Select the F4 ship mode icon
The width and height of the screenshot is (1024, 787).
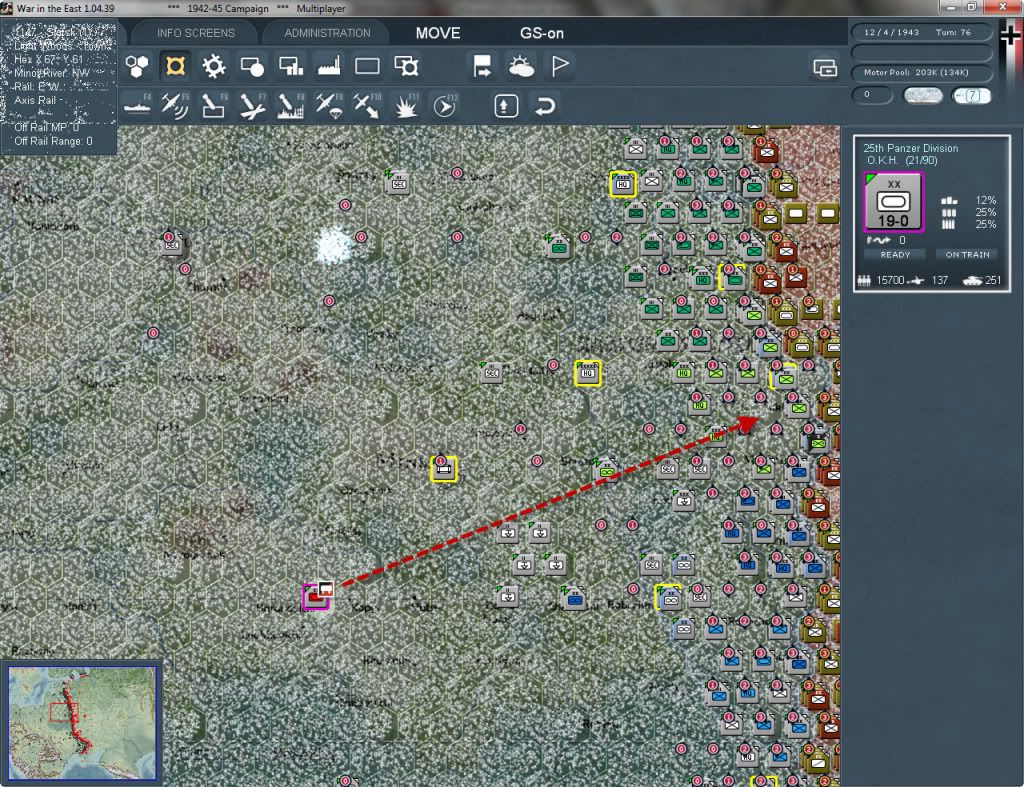[137, 105]
